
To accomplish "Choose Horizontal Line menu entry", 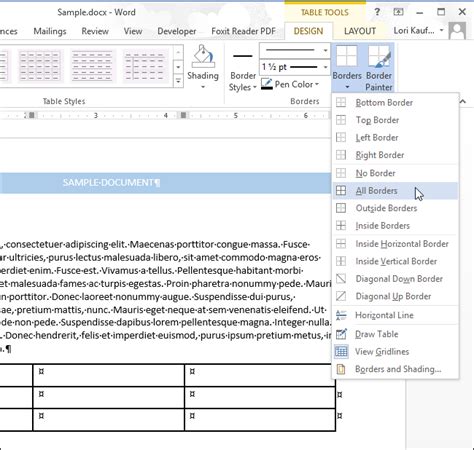I will point(395,315).
